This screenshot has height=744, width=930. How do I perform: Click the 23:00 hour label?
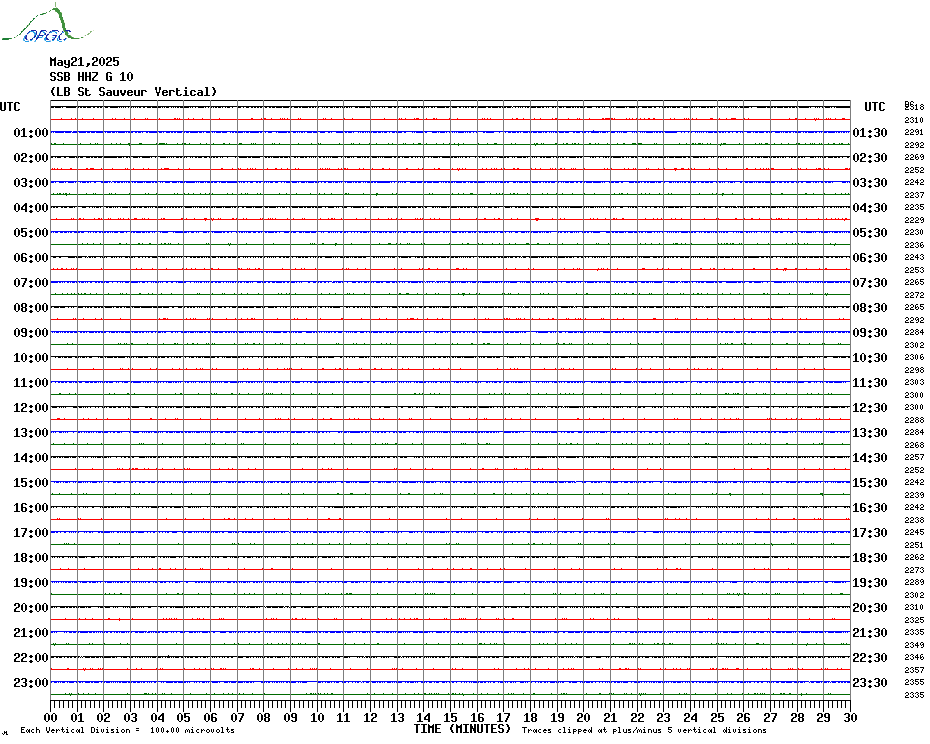[31, 683]
